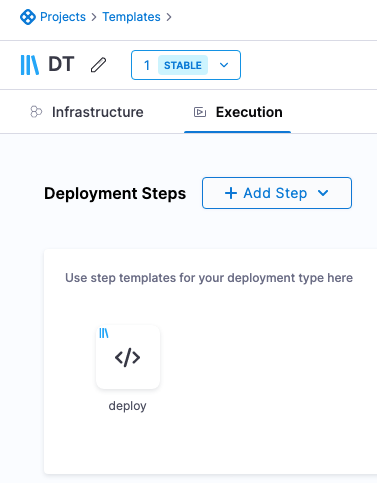Select the deploy step code icon
Screen dimensions: 377x483
[128, 357]
